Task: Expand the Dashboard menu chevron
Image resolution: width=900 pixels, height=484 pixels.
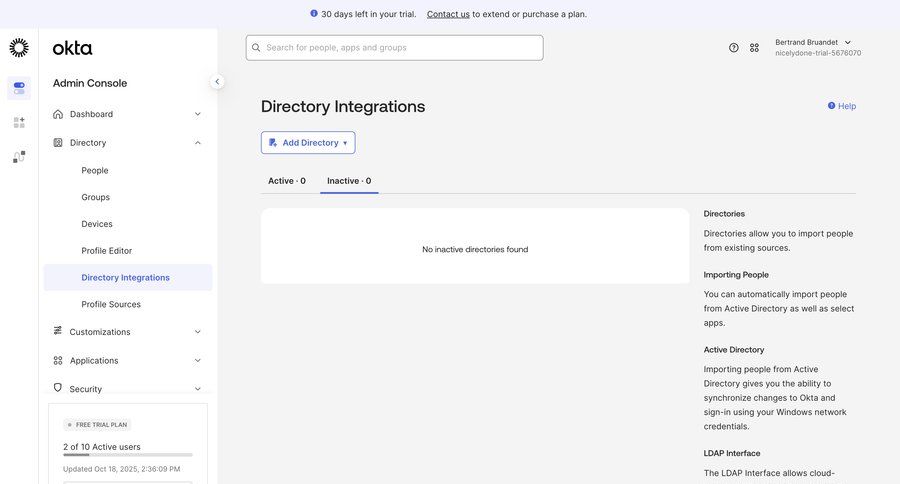Action: [x=197, y=114]
